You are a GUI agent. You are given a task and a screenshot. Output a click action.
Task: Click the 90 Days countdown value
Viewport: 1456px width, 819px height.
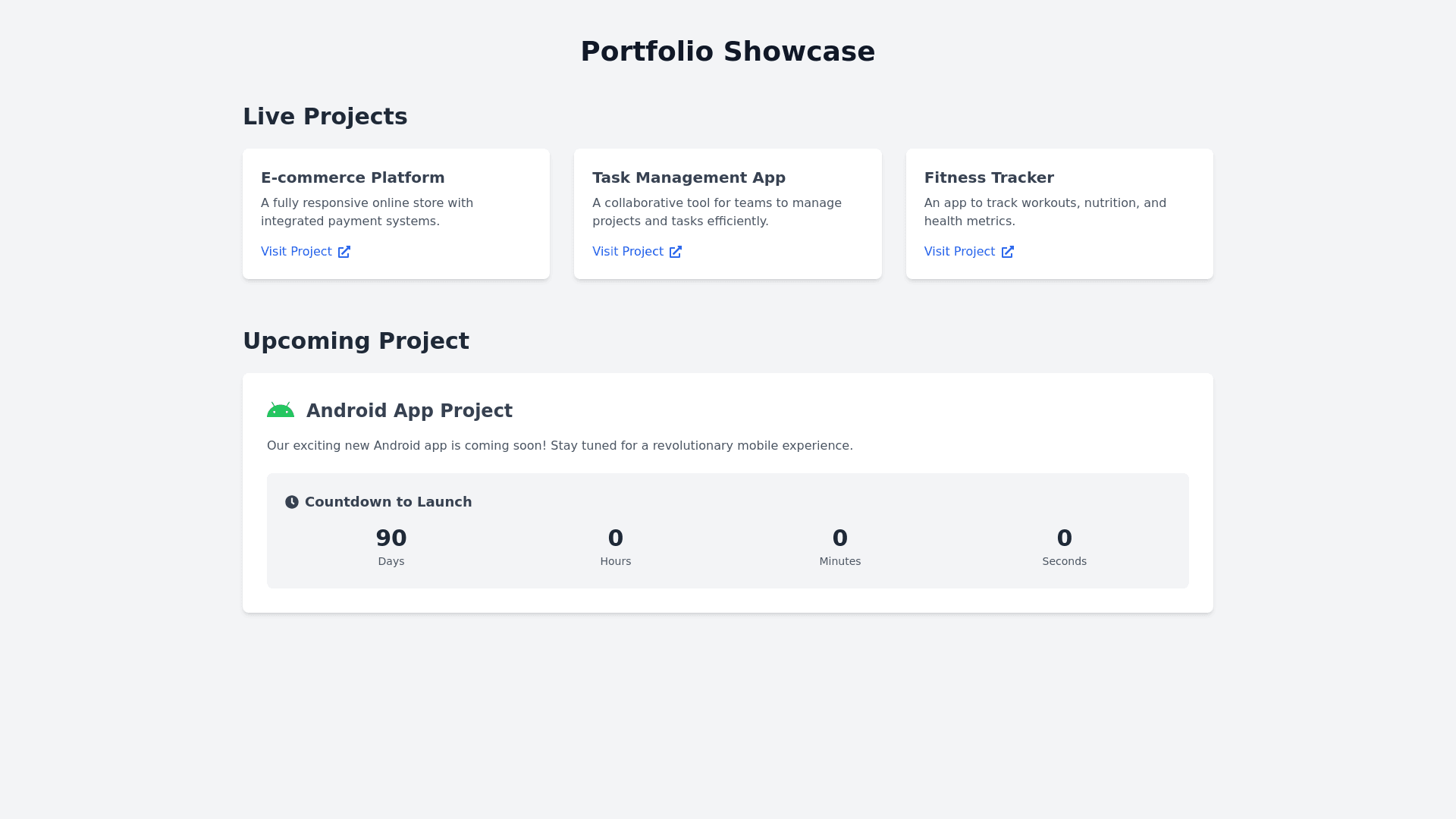tap(391, 538)
